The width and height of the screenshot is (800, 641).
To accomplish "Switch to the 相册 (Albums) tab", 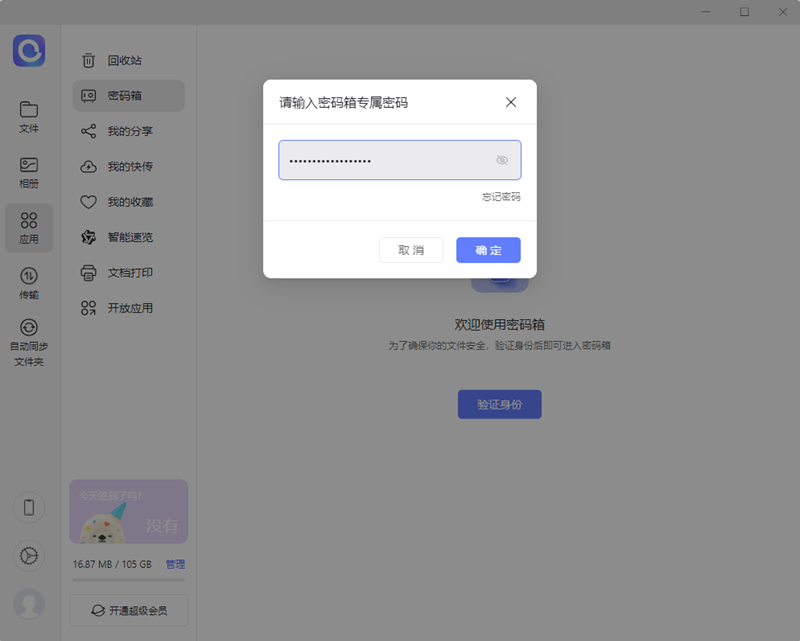I will click(29, 171).
